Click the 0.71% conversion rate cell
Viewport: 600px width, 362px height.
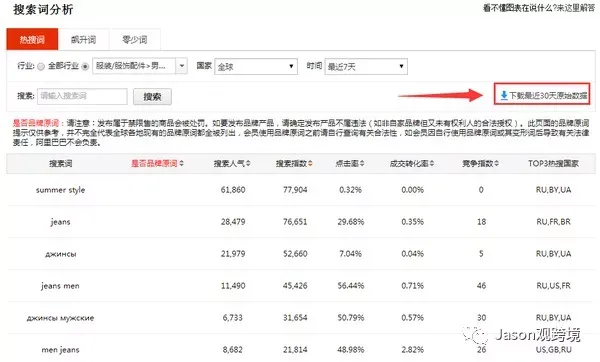tap(412, 286)
